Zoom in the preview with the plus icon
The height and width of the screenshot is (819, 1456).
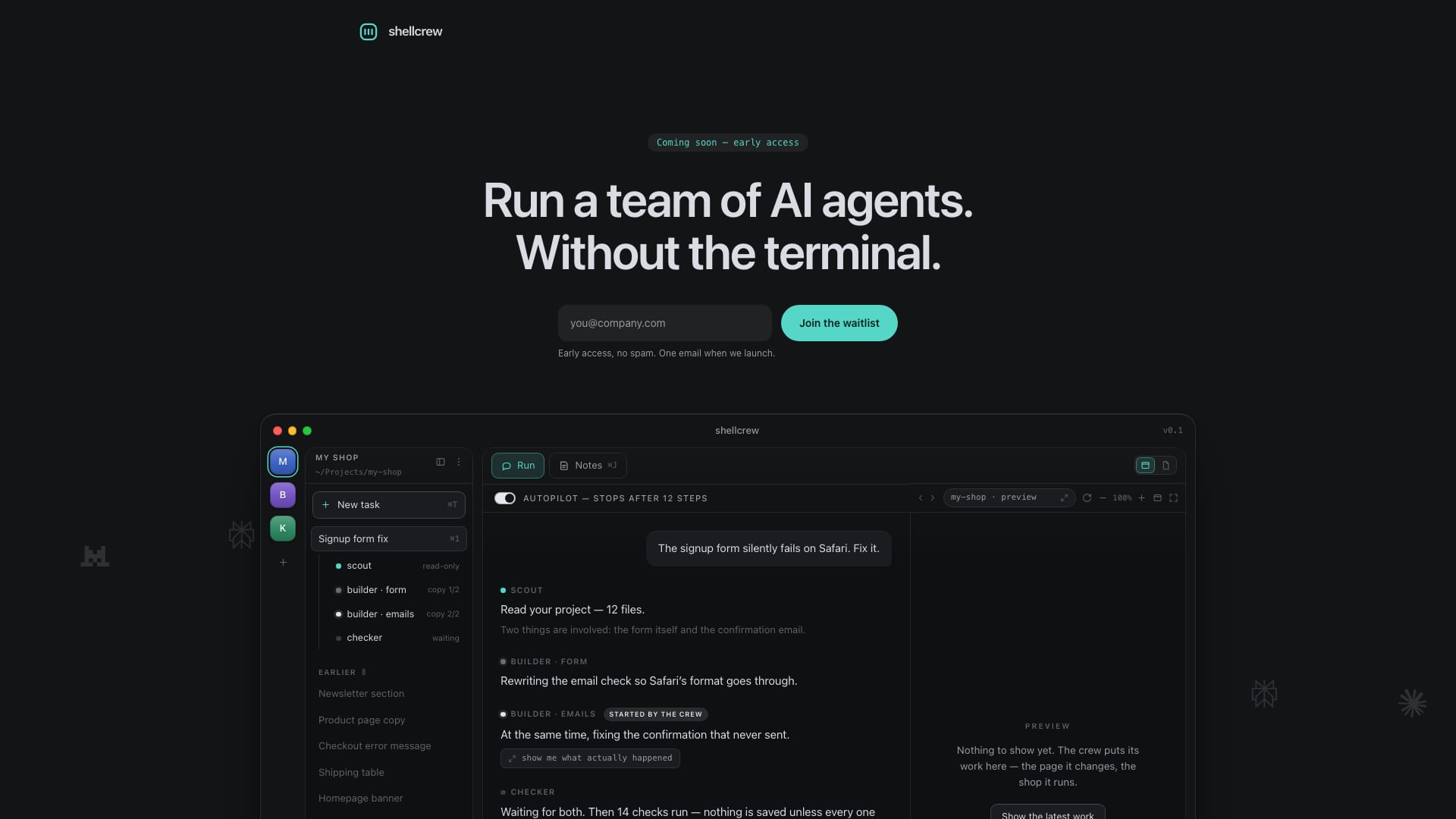point(1141,498)
